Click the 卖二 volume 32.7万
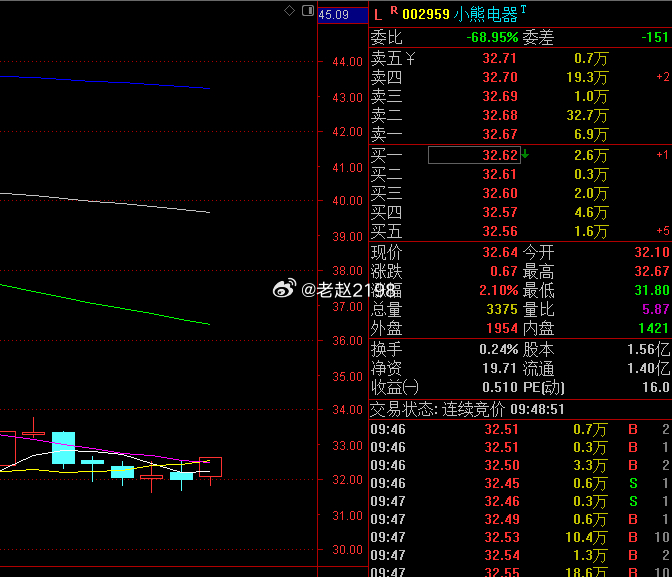Viewport: 672px width, 577px height. (x=587, y=115)
